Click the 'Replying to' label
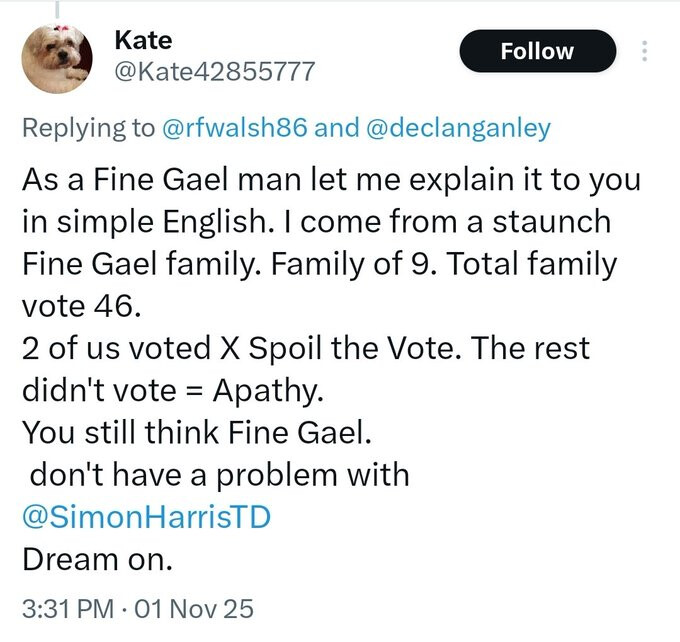 click(x=88, y=128)
